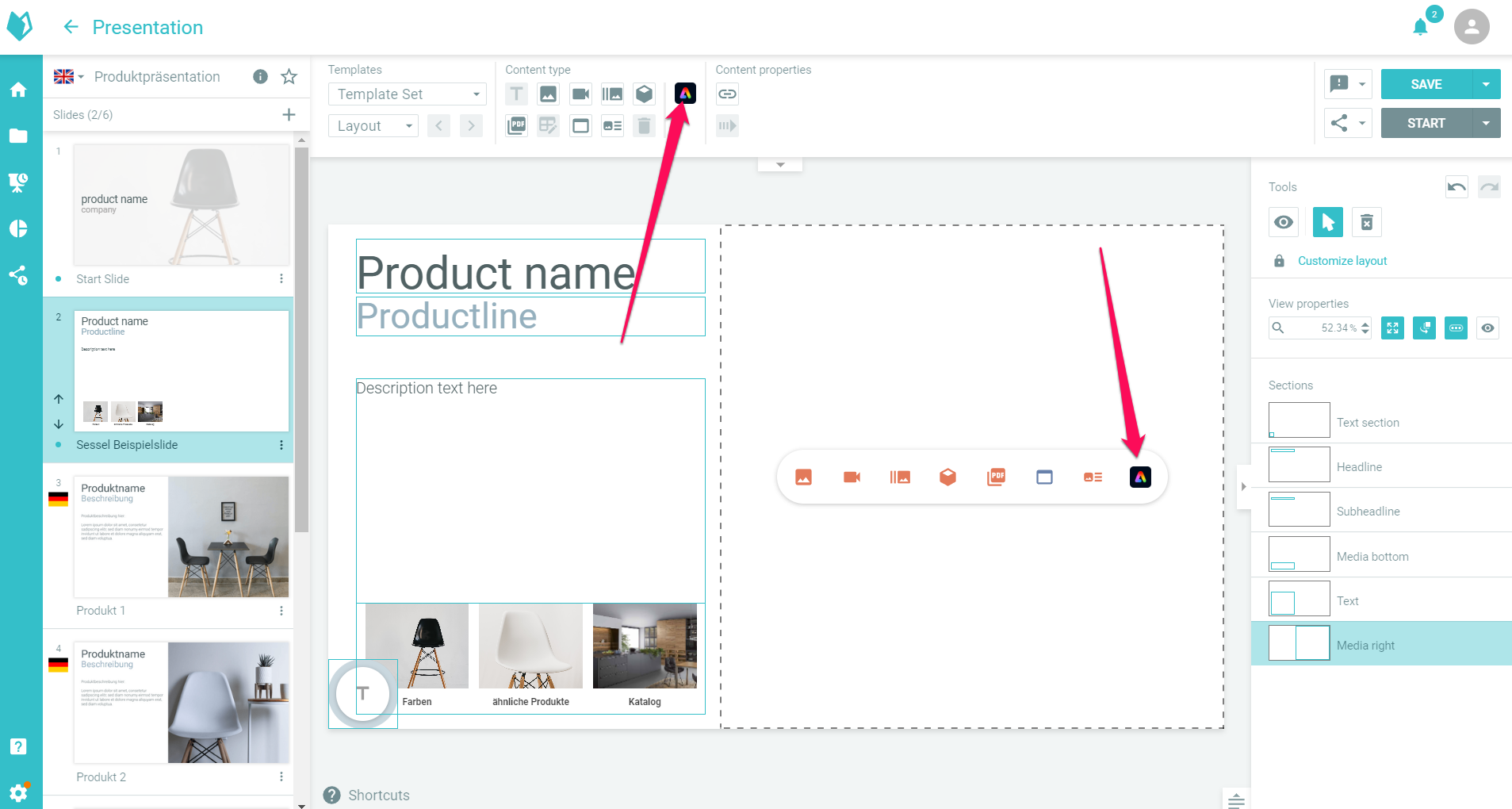Select the 3D model content type icon
The height and width of the screenshot is (809, 1512).
point(644,94)
